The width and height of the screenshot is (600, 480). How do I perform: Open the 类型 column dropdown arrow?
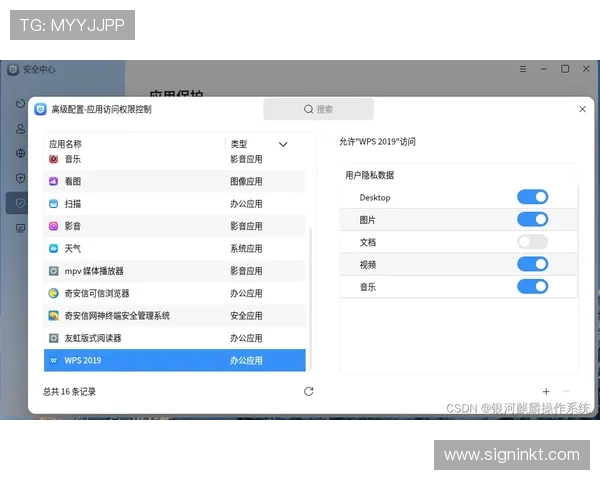pos(283,144)
